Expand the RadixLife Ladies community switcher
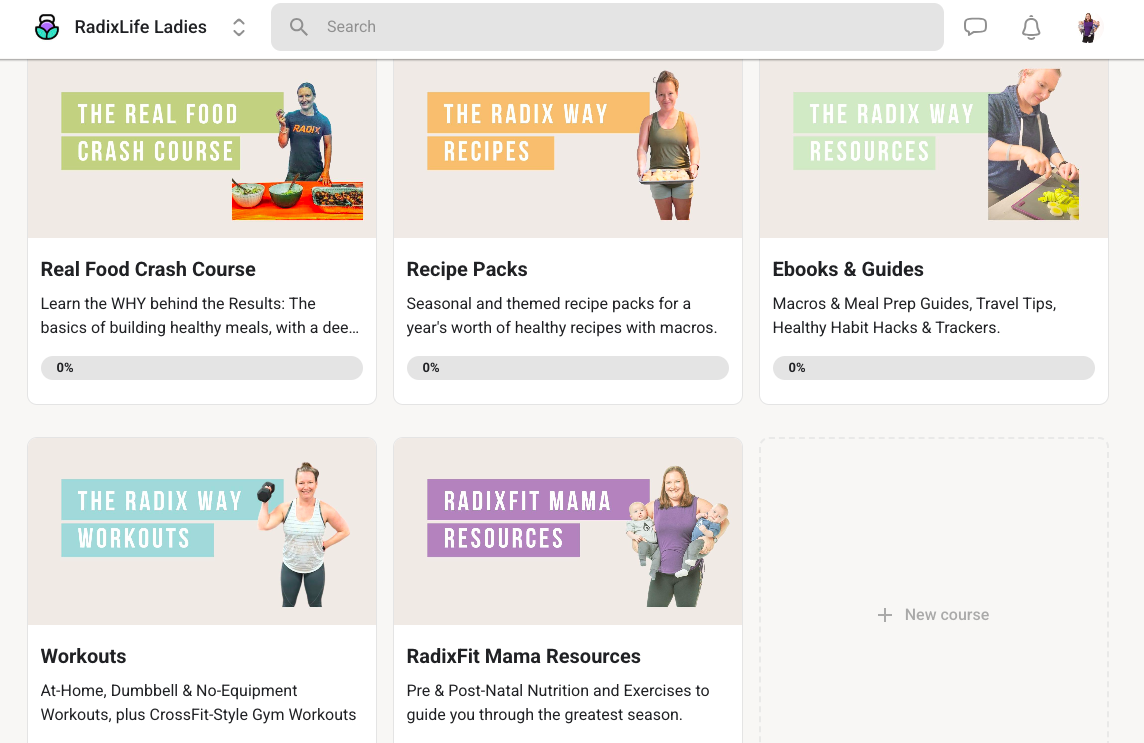The width and height of the screenshot is (1144, 743). (239, 27)
